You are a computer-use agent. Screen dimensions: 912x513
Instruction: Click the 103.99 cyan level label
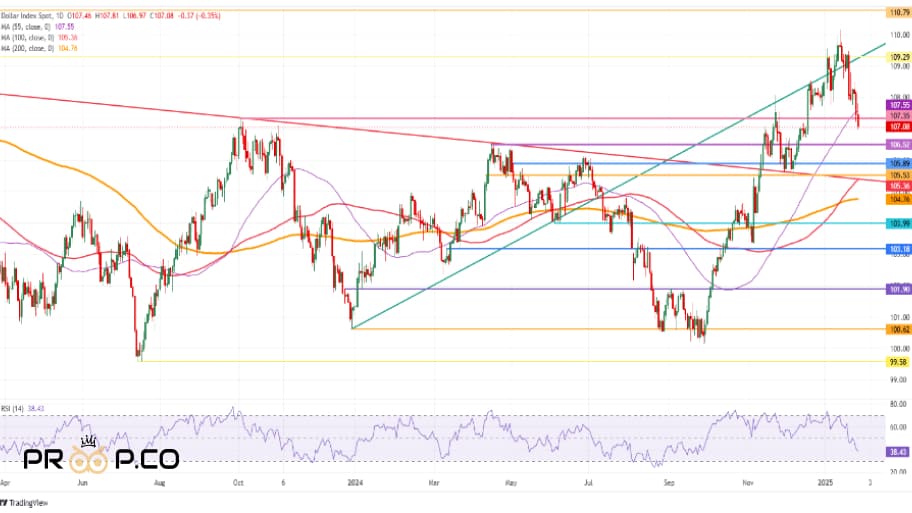(899, 223)
